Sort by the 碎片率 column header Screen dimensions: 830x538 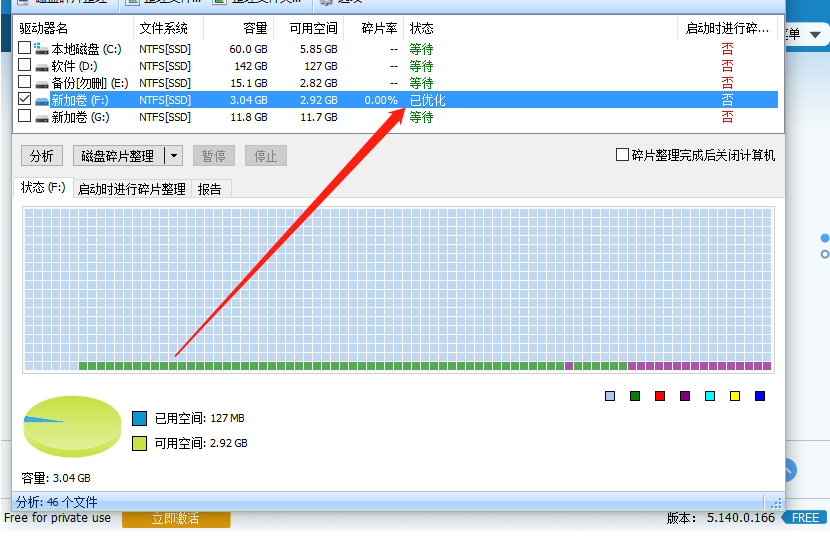(374, 28)
